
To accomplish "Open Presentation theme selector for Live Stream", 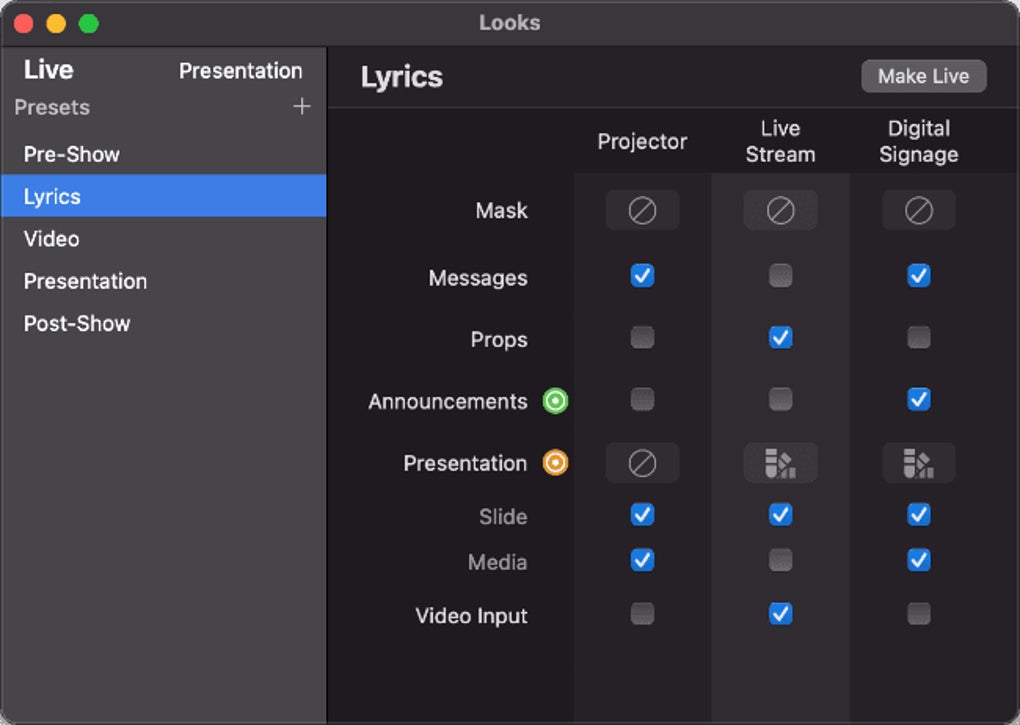I will (x=780, y=463).
